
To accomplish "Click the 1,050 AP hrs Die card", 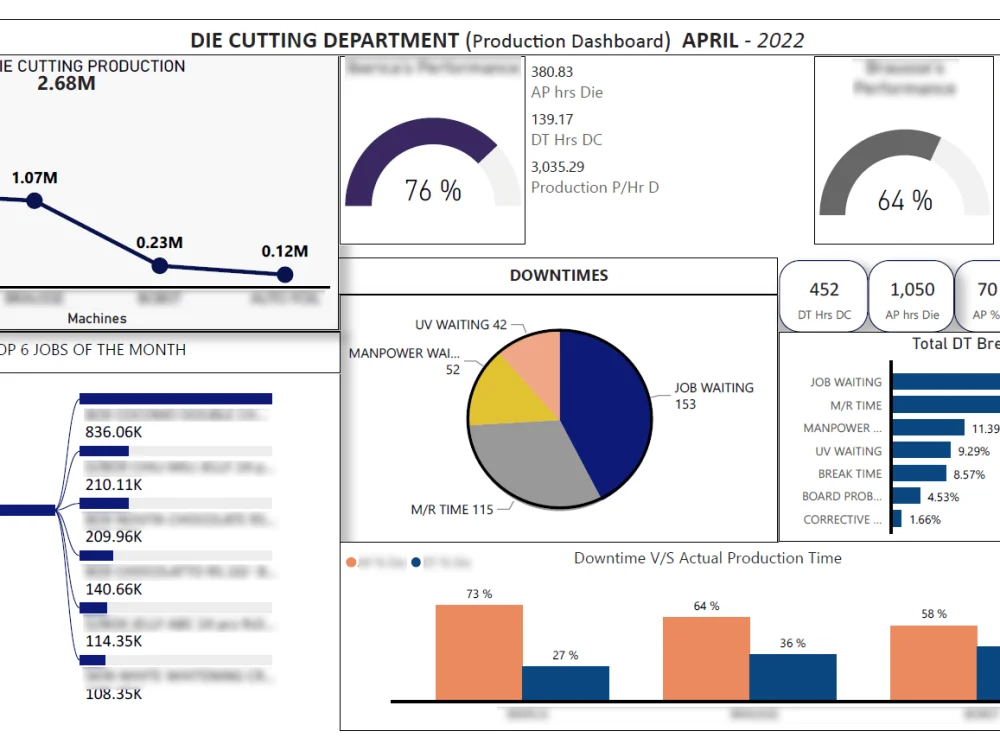I will [911, 296].
